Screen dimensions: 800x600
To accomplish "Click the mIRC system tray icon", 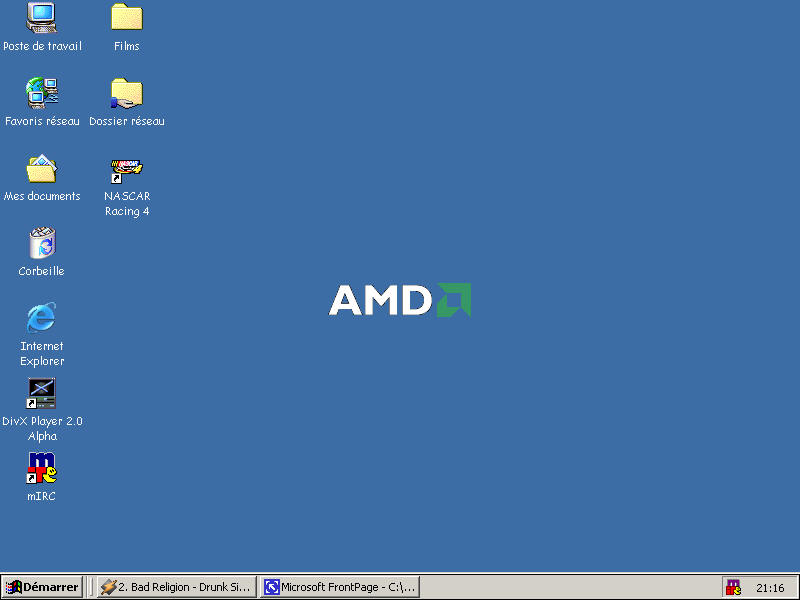I will click(733, 587).
